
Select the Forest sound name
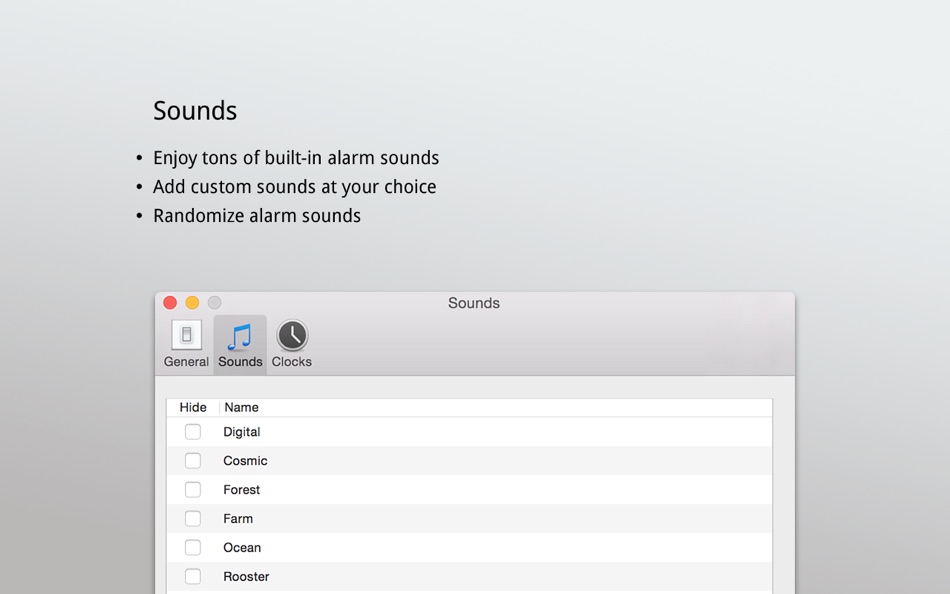pos(241,490)
